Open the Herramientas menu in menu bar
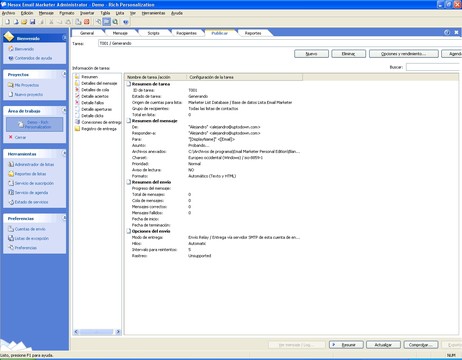 (153, 13)
